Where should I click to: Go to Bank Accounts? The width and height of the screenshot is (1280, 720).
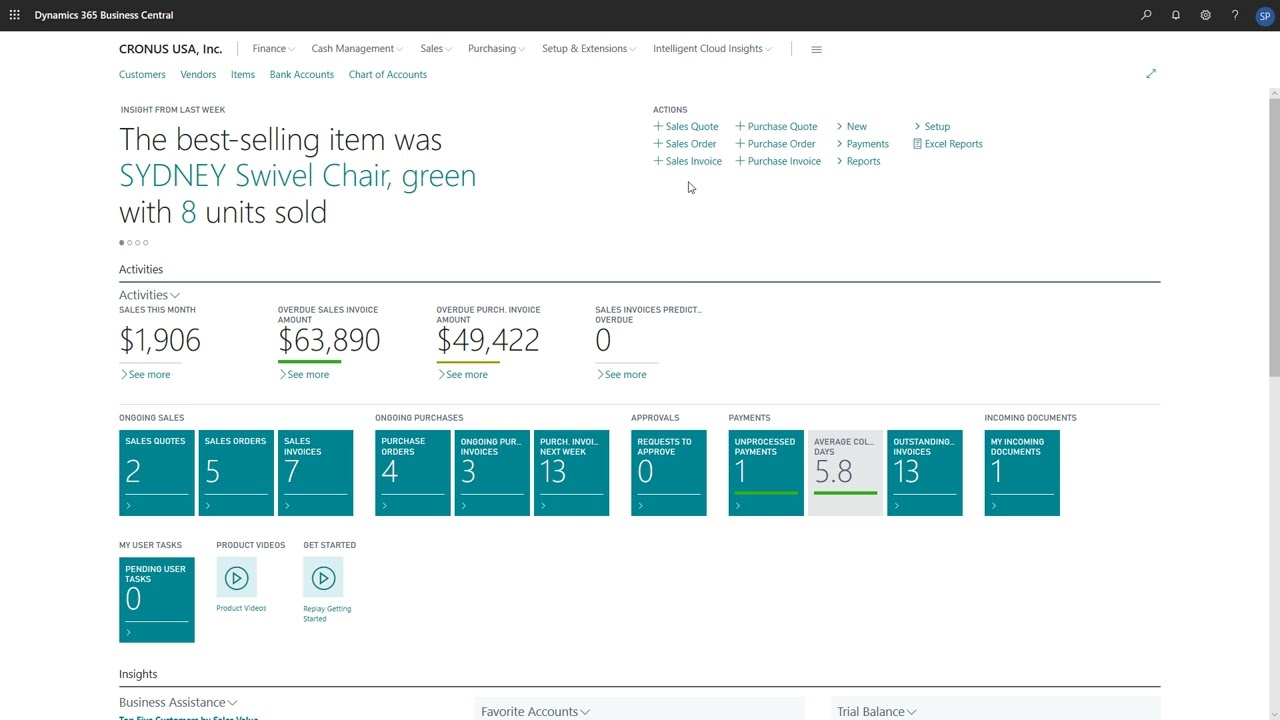[302, 75]
